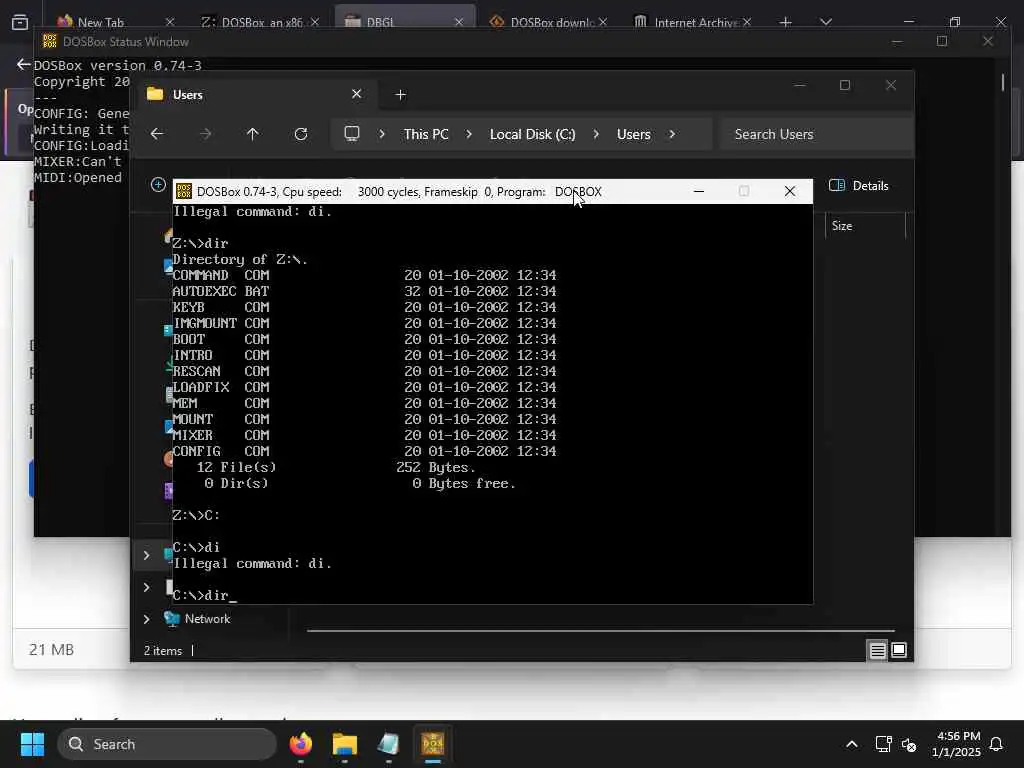Expand chevron after This PC breadcrumb
This screenshot has height=768, width=1024.
click(x=469, y=134)
